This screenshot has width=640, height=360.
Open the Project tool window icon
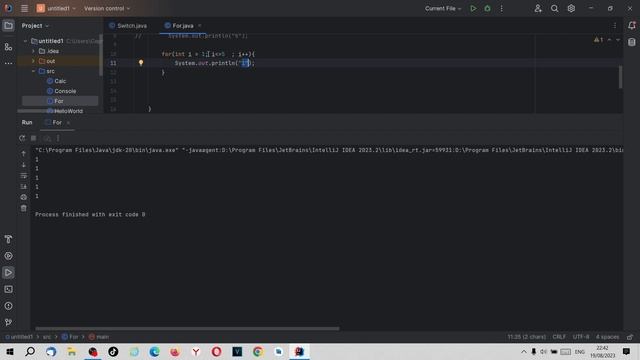click(8, 26)
